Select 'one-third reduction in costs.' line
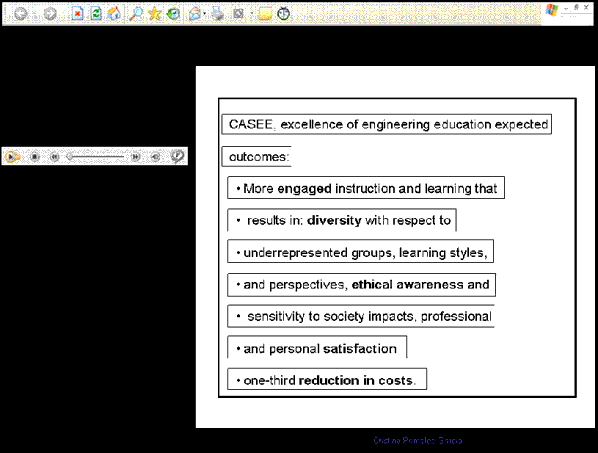 coord(327,379)
